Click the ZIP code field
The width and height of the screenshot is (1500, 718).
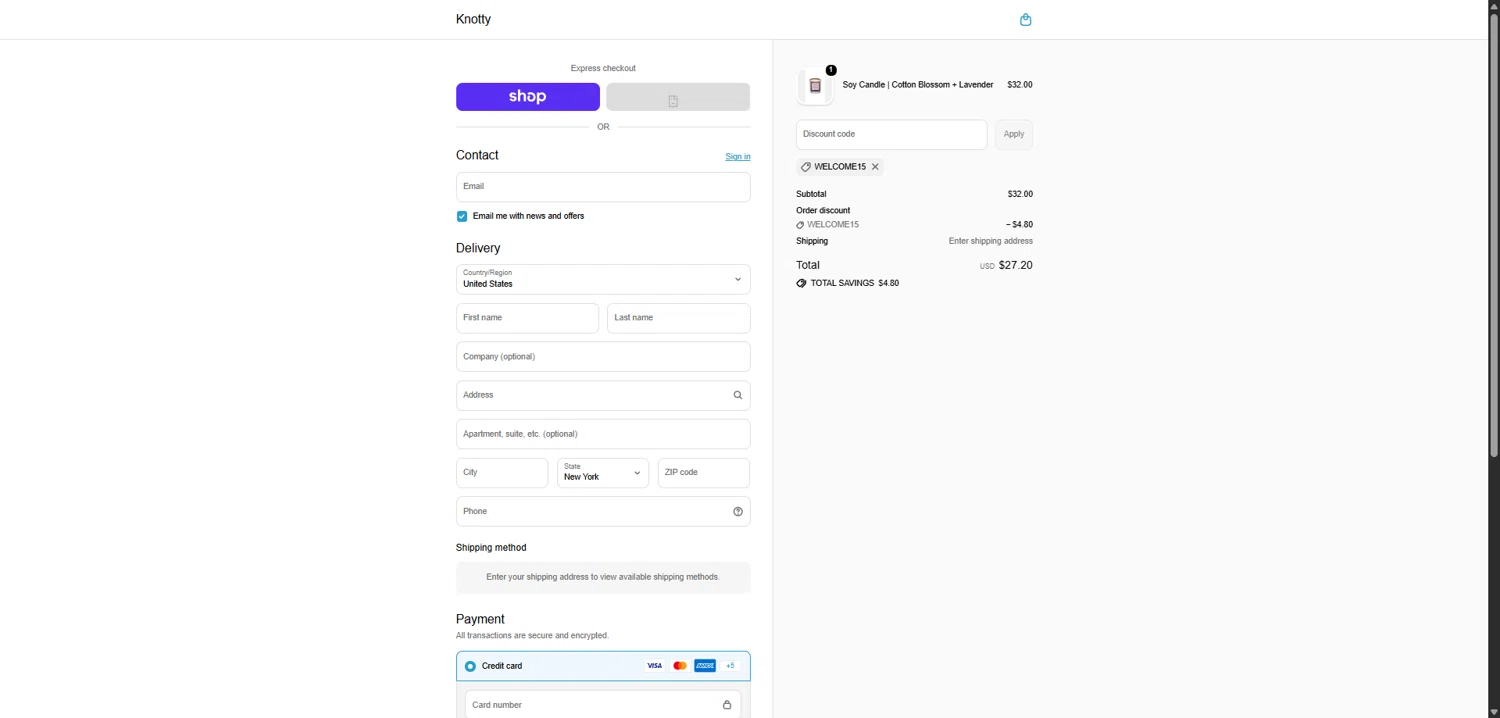[x=704, y=473]
